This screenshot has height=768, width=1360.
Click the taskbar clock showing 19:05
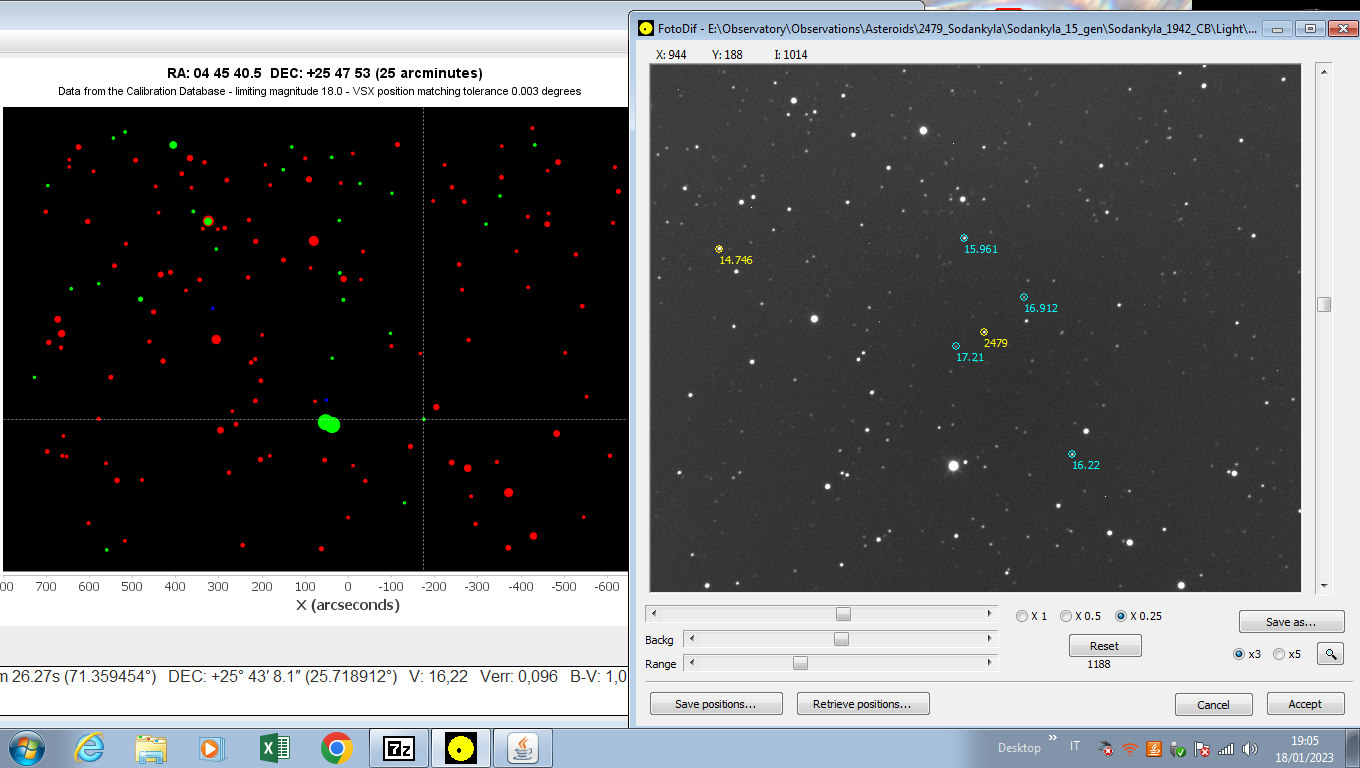[1304, 740]
